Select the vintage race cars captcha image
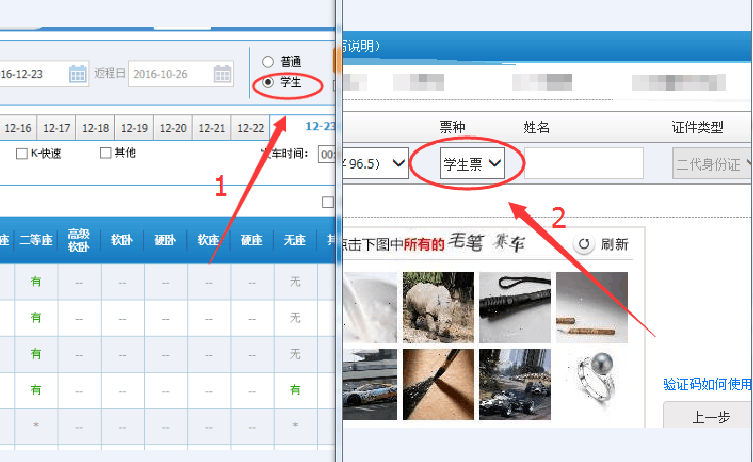Viewport: 753px width, 462px height. click(x=515, y=384)
